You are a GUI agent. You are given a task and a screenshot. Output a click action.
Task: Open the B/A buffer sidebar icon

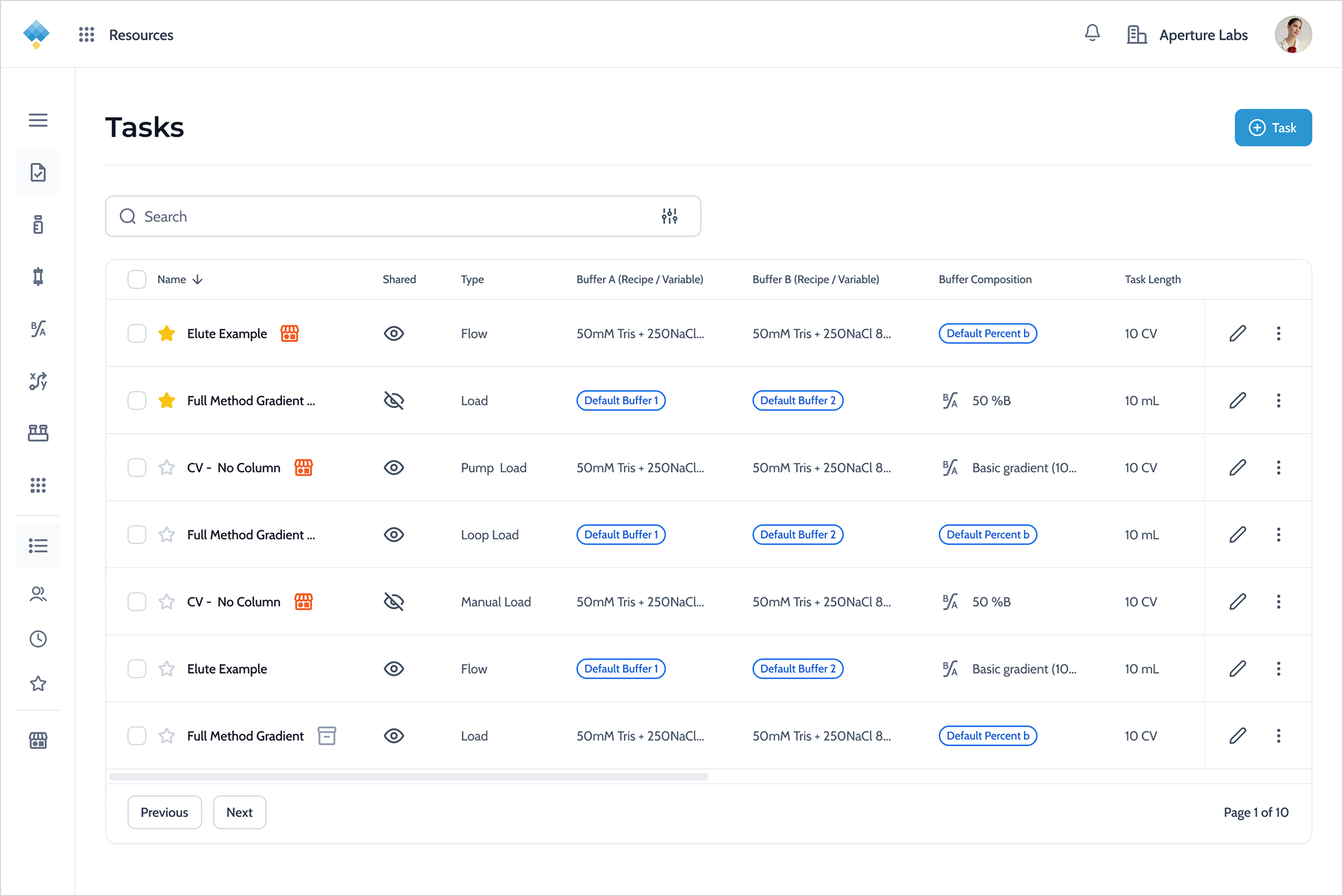pos(38,329)
